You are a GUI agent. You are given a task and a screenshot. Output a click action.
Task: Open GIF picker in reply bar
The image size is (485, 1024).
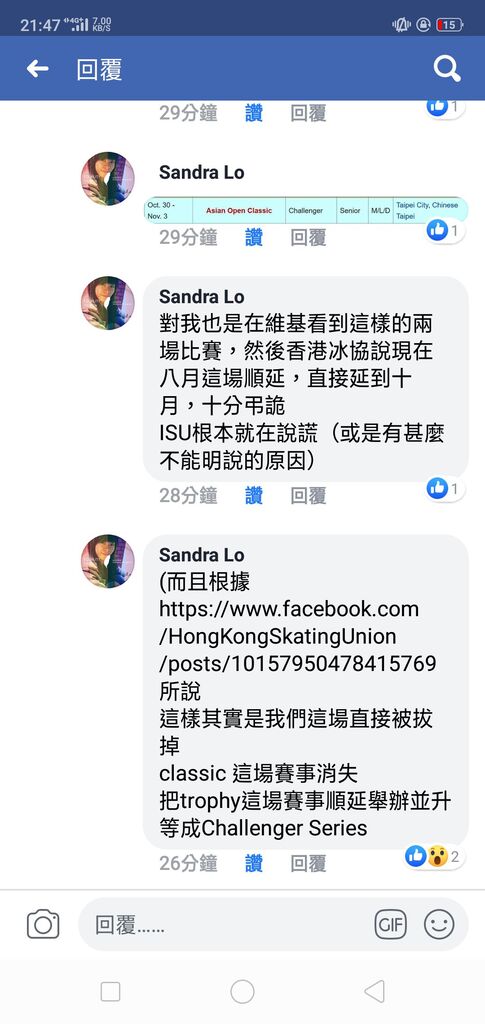pos(390,925)
